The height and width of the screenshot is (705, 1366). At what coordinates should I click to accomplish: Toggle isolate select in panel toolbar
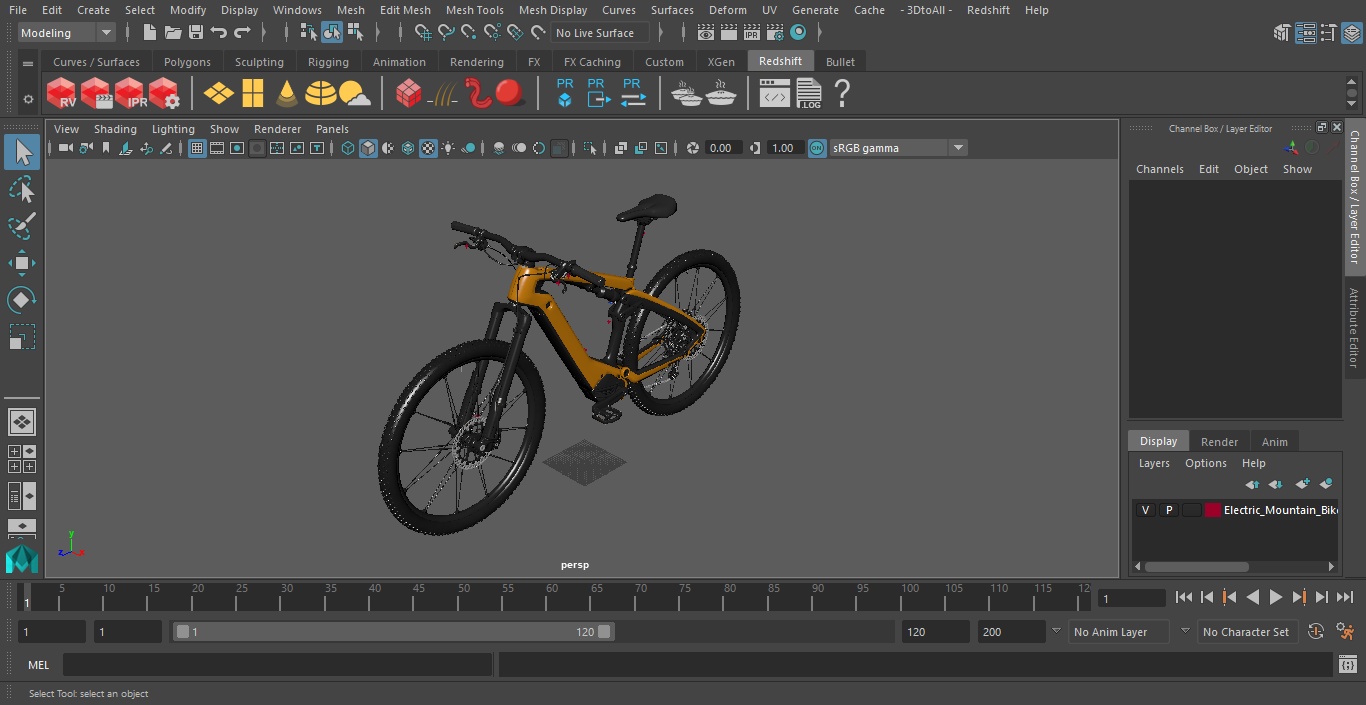pos(590,148)
